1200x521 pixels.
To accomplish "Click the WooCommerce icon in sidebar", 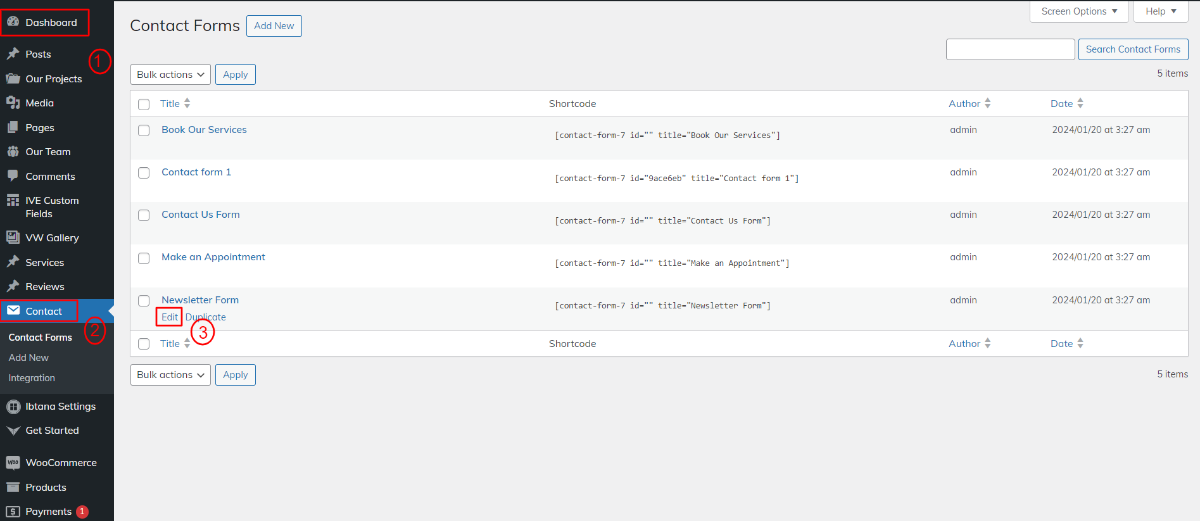I will click(x=13, y=463).
